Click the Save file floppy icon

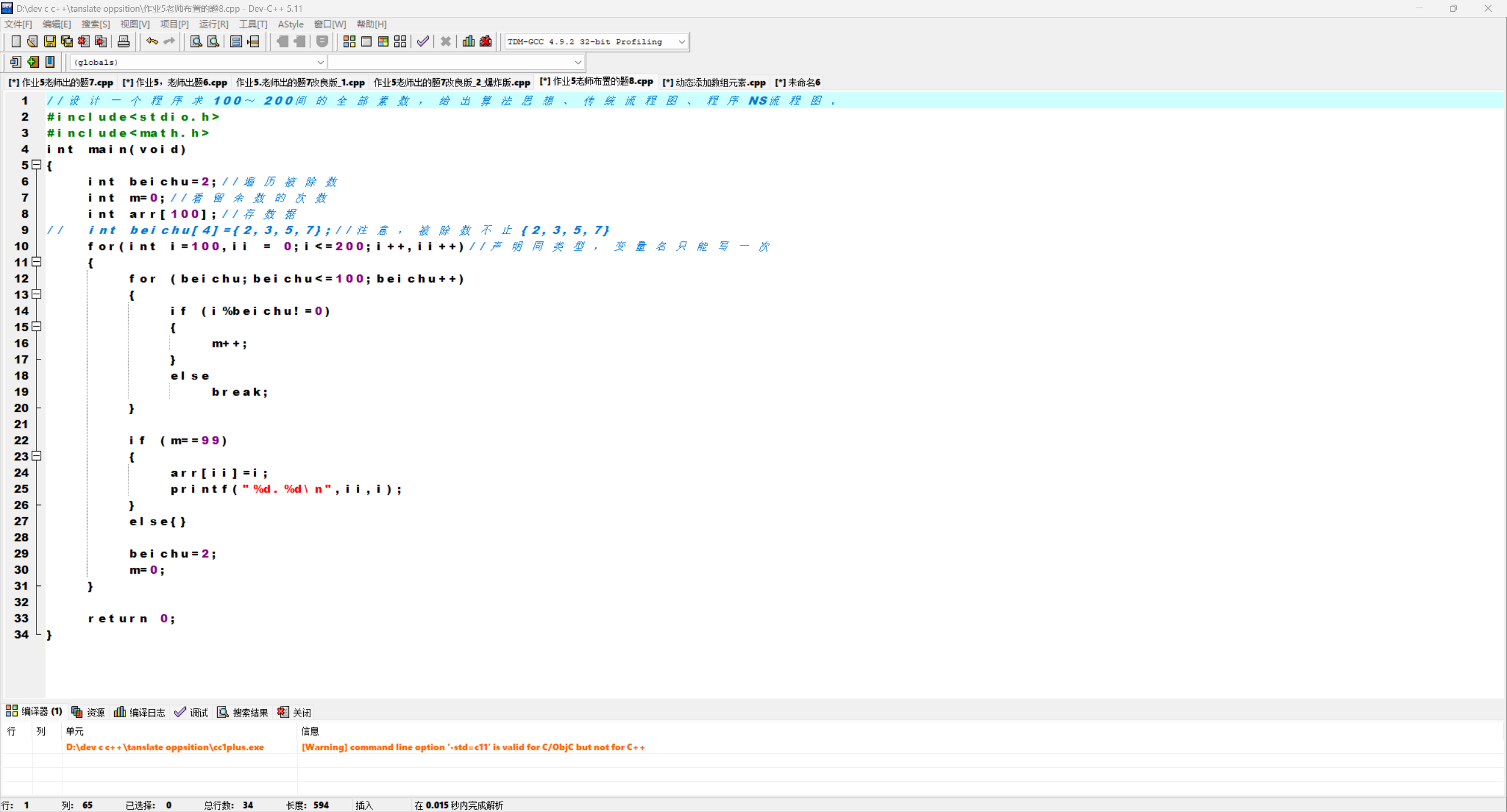pos(50,41)
